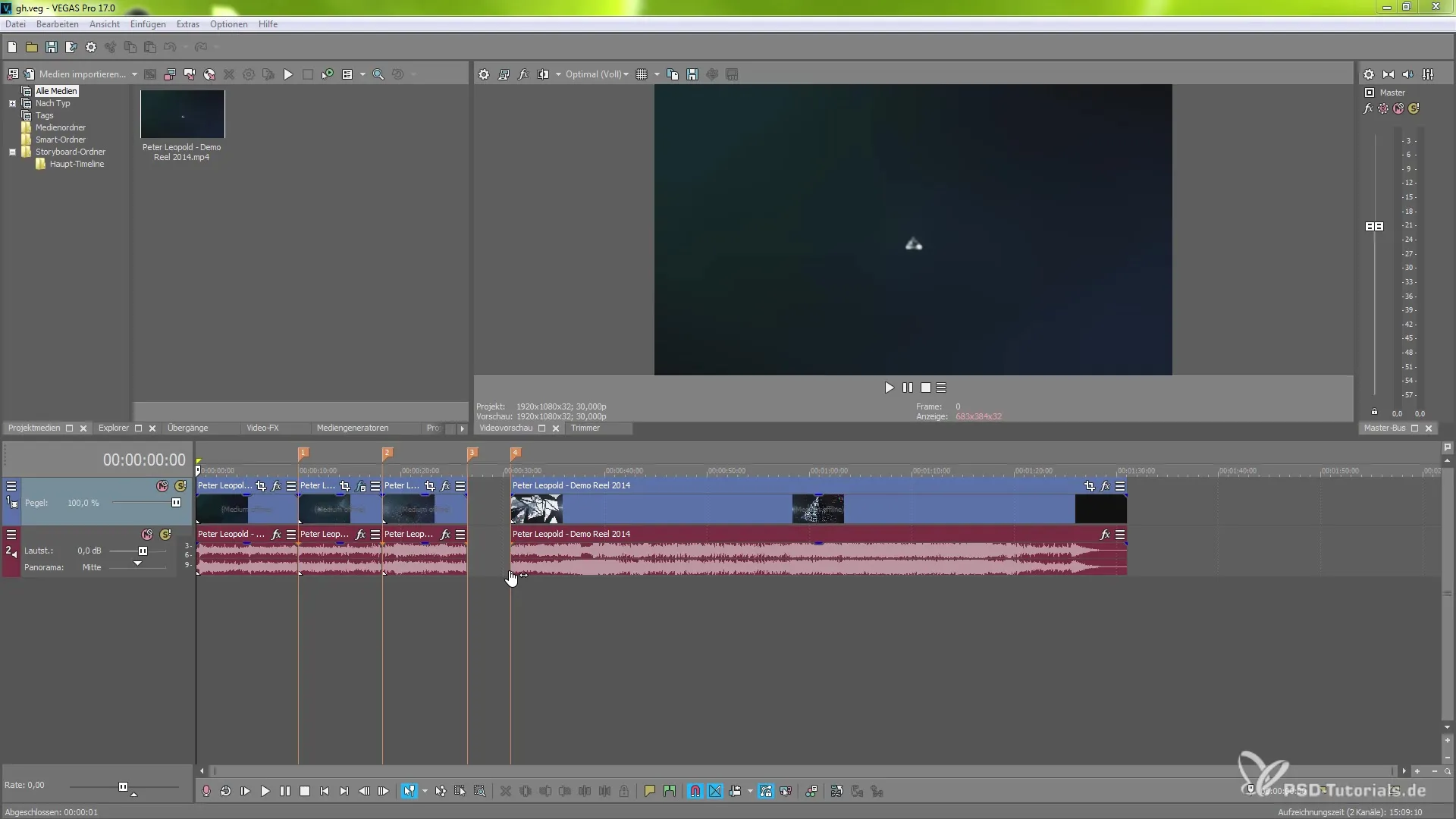1456x819 pixels.
Task: Click Play from start in the transport bar
Action: pos(245,791)
